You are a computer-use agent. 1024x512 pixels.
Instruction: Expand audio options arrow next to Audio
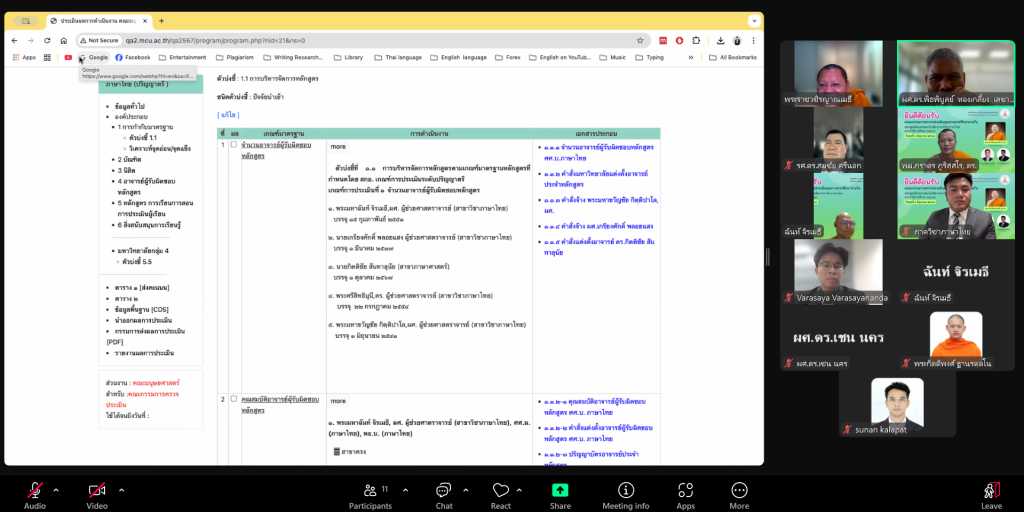tap(56, 490)
